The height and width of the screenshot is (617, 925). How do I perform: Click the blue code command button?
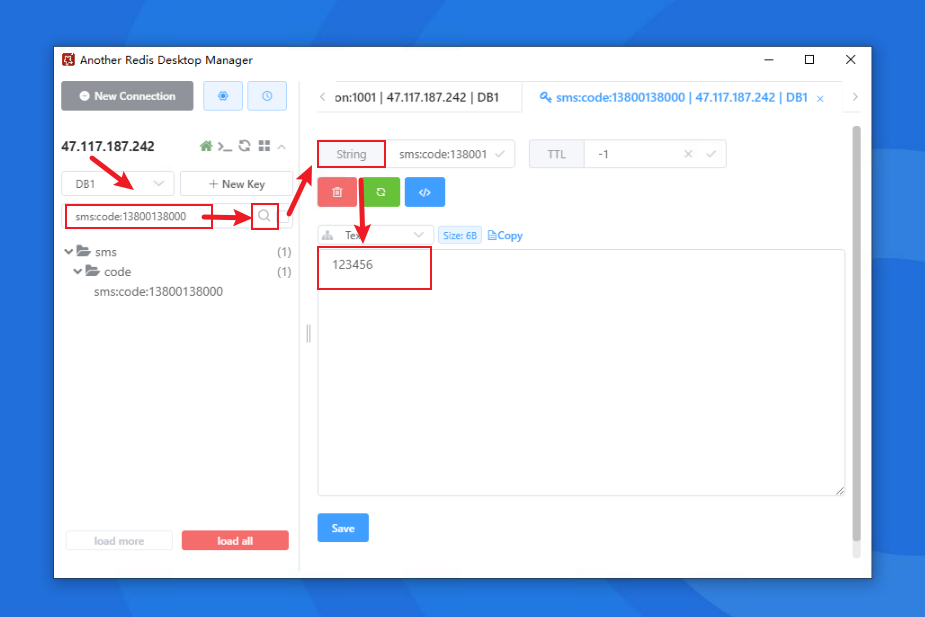pyautogui.click(x=425, y=192)
